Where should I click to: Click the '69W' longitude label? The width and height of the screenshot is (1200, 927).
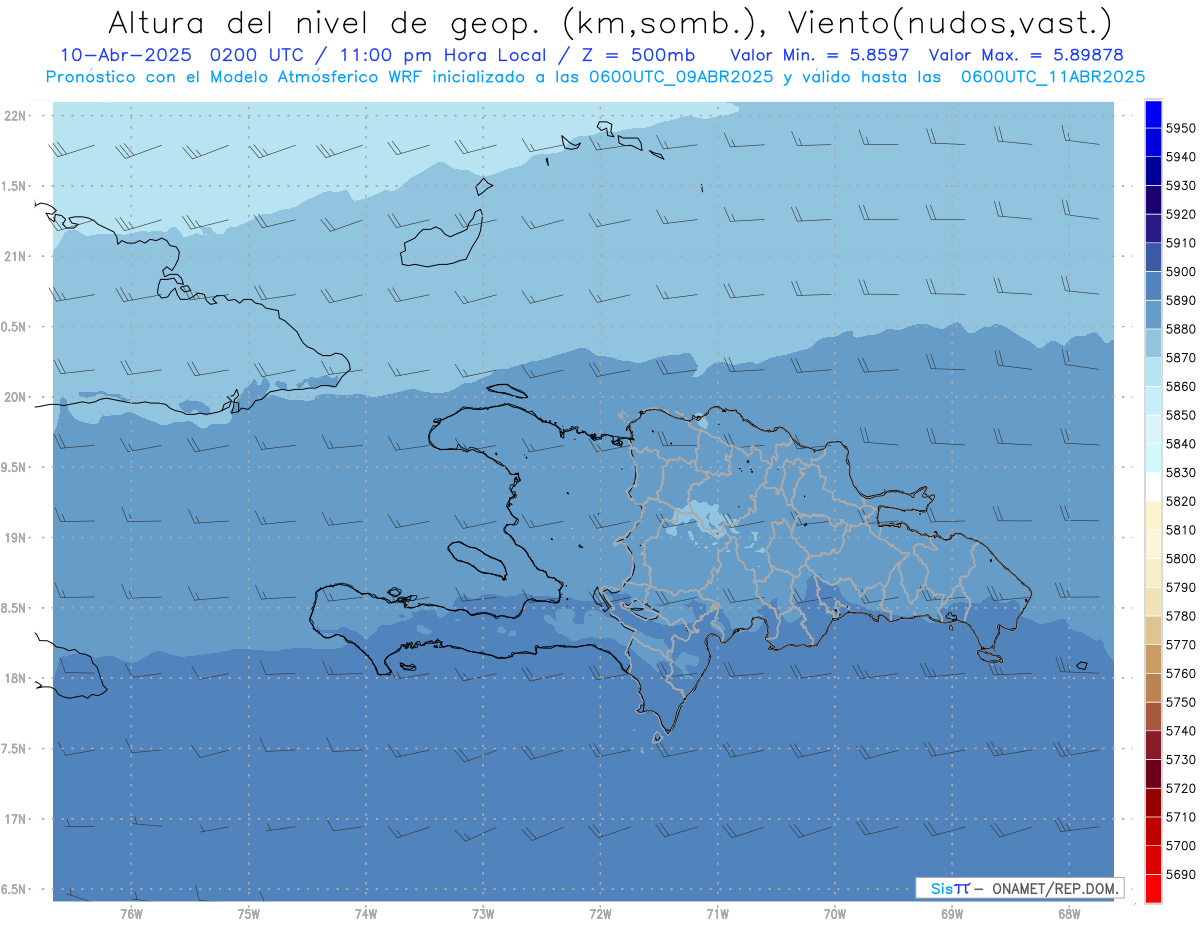[x=952, y=913]
